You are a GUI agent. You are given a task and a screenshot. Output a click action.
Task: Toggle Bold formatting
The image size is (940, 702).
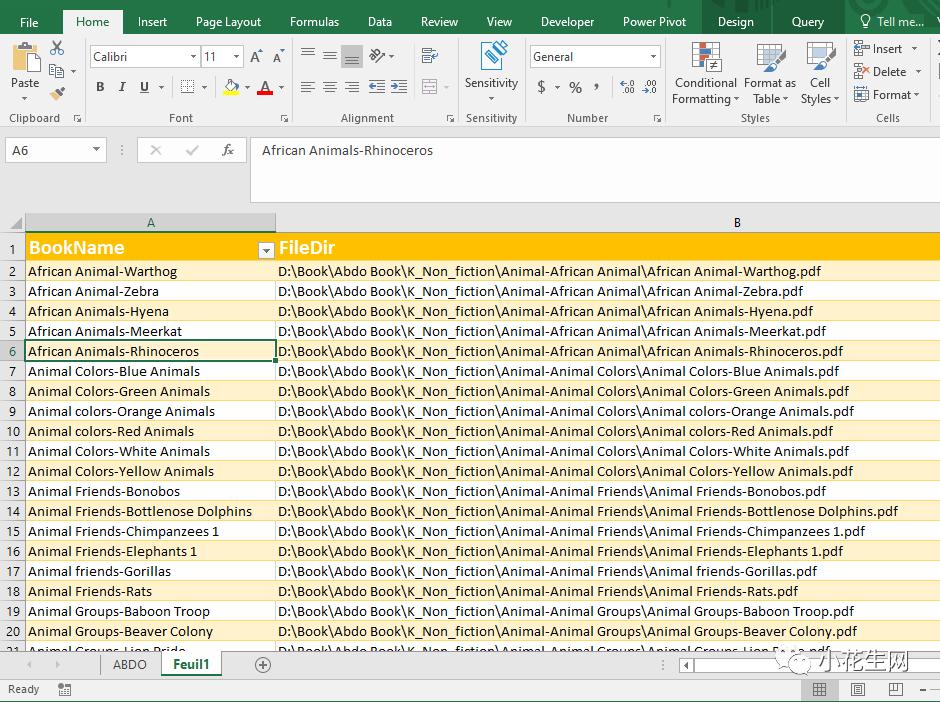pos(100,87)
